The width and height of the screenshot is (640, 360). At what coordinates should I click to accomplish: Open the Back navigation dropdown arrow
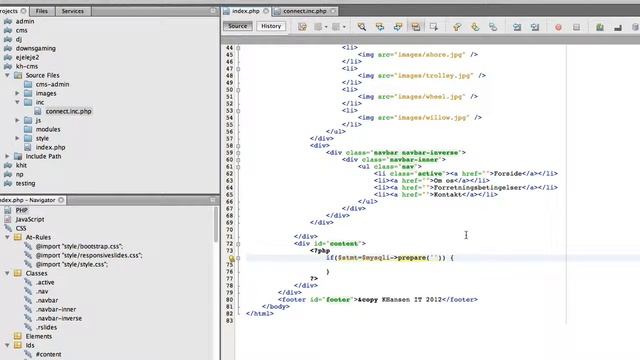[326, 27]
